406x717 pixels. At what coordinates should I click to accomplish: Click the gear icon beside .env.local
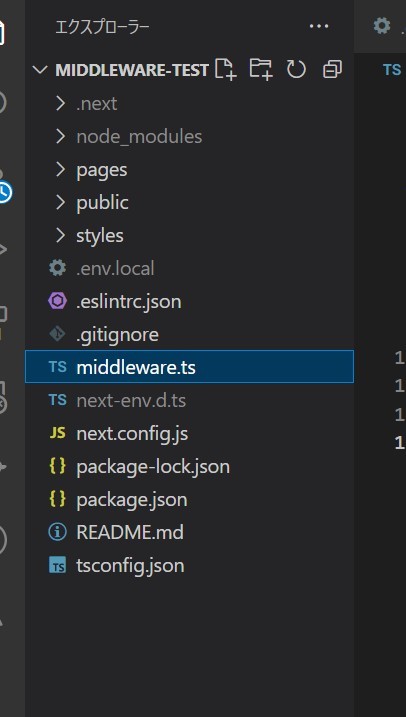(x=58, y=268)
